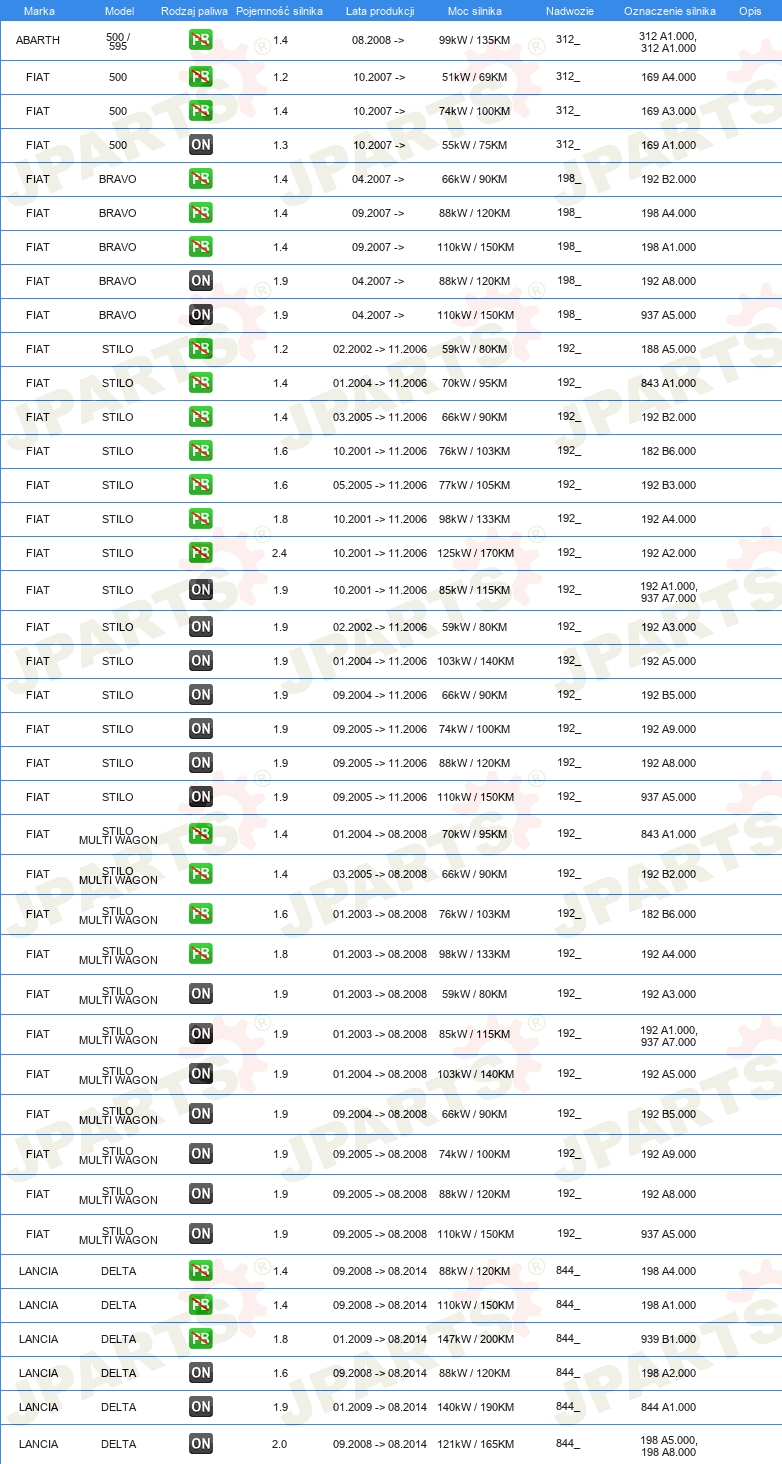Screen dimensions: 782x1464
Task: Click the ON diesel icon for Fiat 500 1.3
Action: (x=200, y=145)
